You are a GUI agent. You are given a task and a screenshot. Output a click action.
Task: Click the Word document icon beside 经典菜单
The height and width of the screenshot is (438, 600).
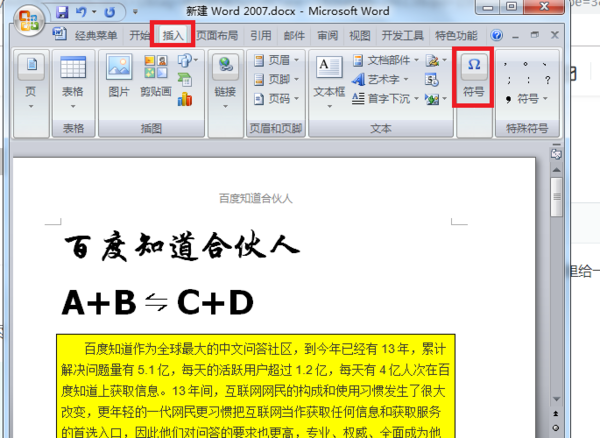59,34
